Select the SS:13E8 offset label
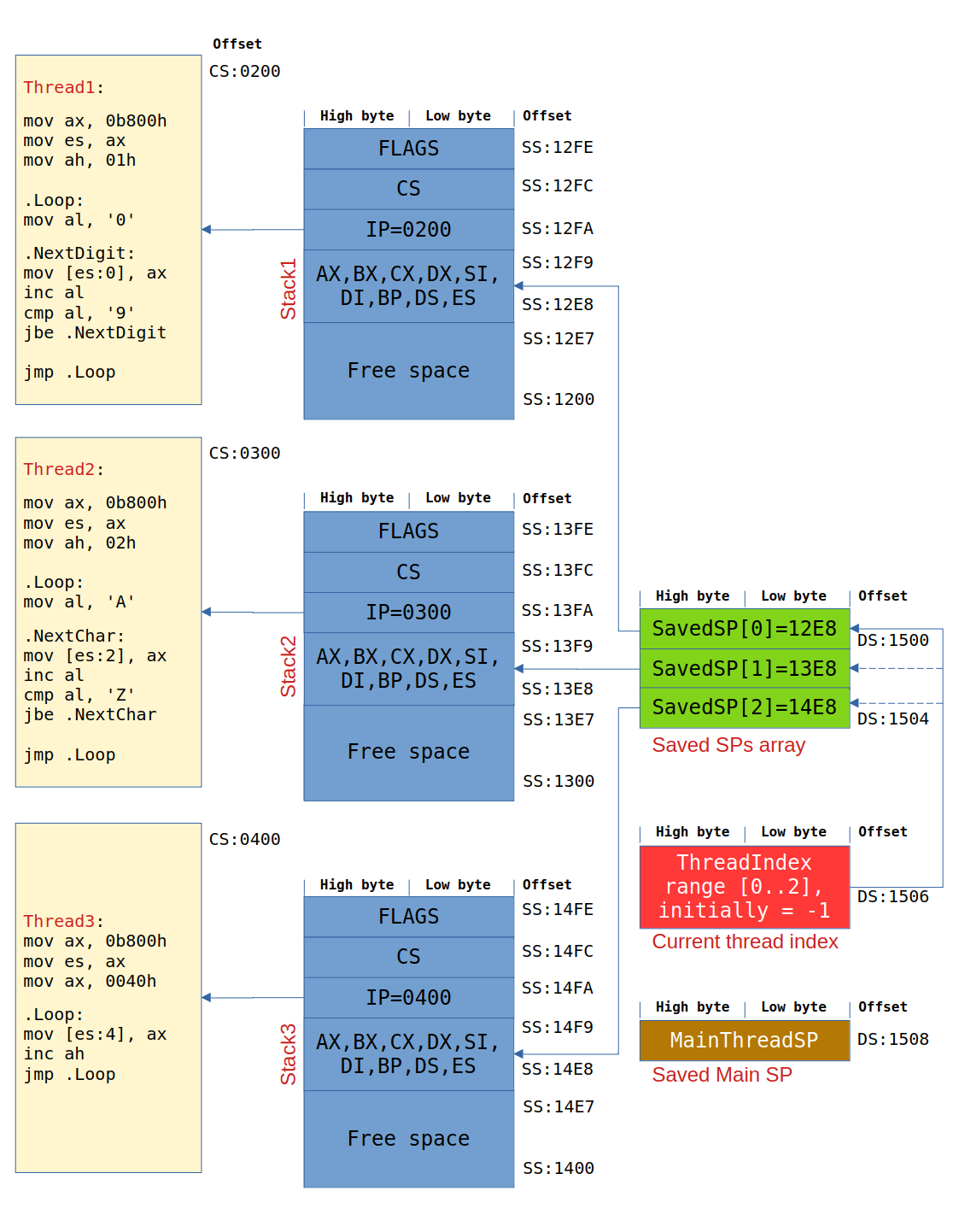 click(x=558, y=689)
